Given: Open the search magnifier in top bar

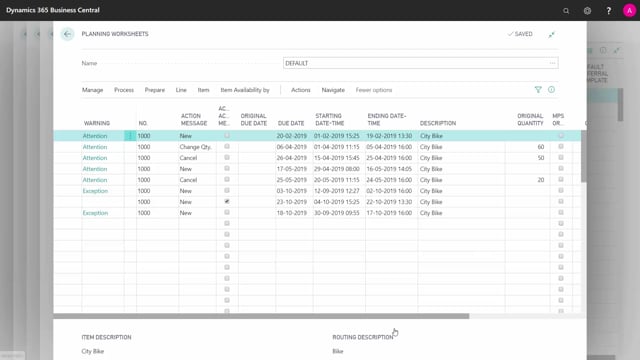Looking at the screenshot, I should coord(566,11).
